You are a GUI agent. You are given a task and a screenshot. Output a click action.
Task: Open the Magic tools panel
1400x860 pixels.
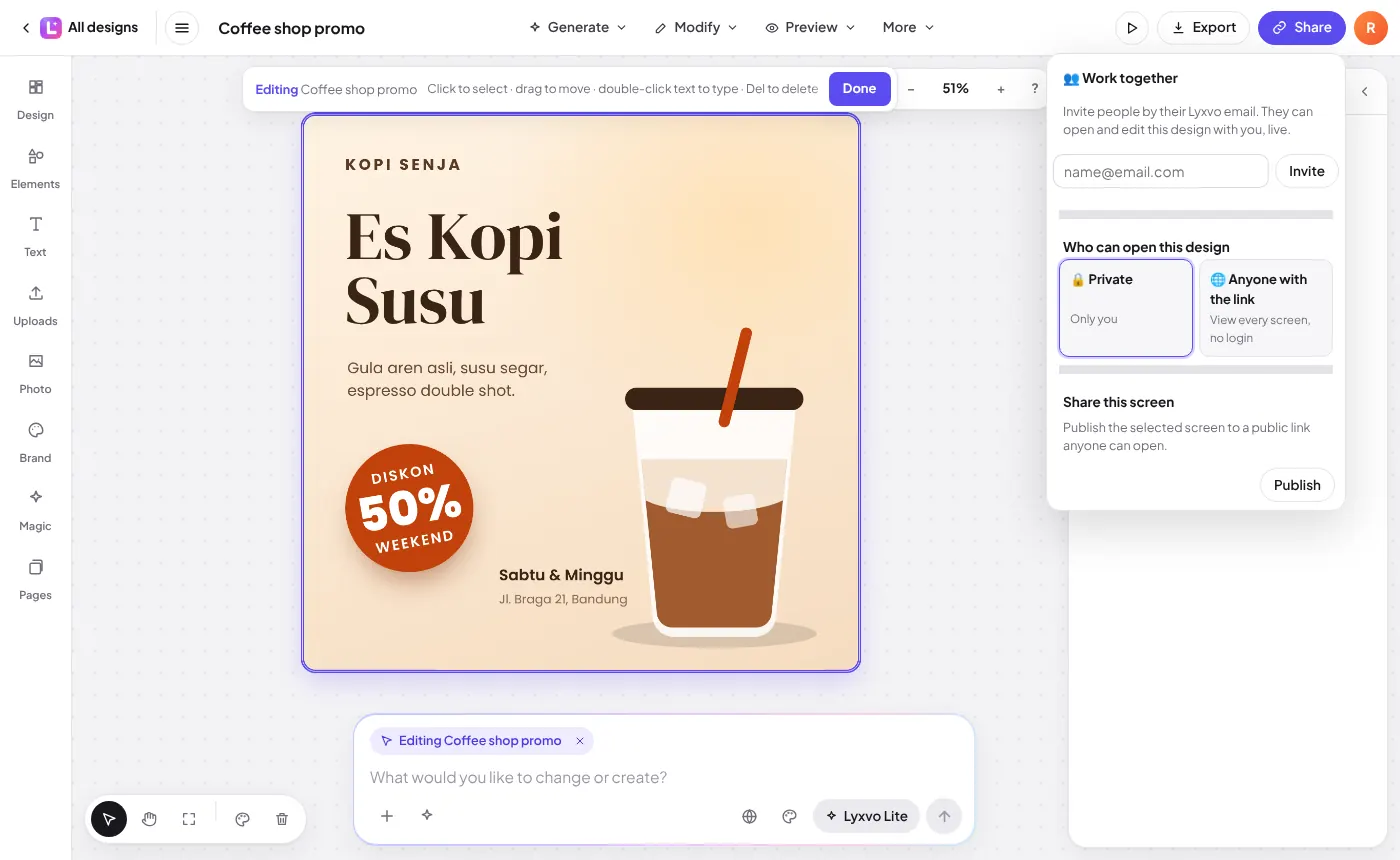(35, 511)
